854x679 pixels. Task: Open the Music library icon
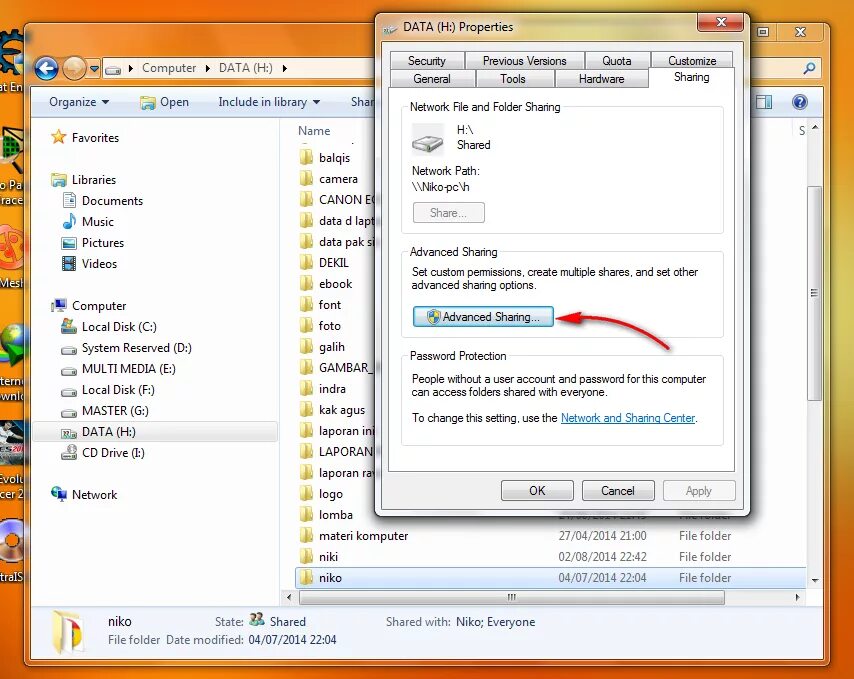point(69,222)
